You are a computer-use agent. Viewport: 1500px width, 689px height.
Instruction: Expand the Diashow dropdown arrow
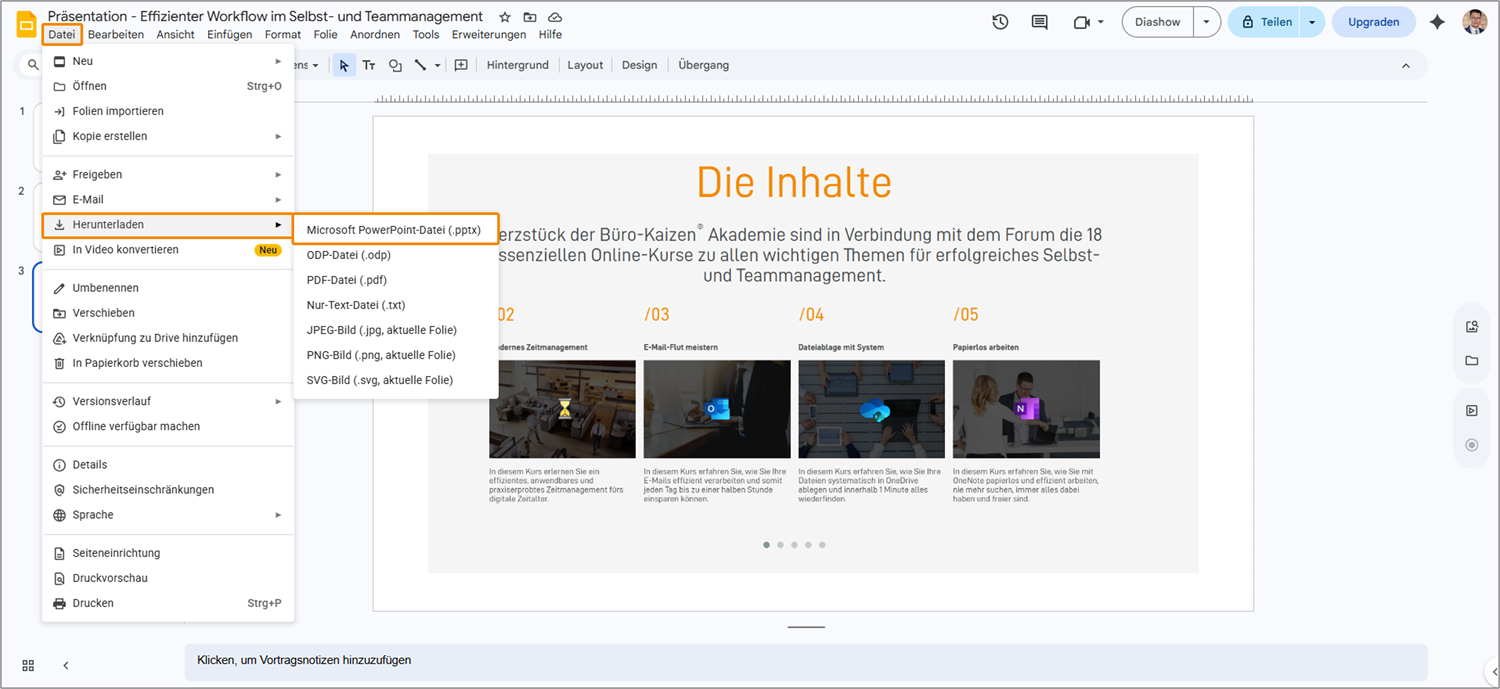point(1208,22)
